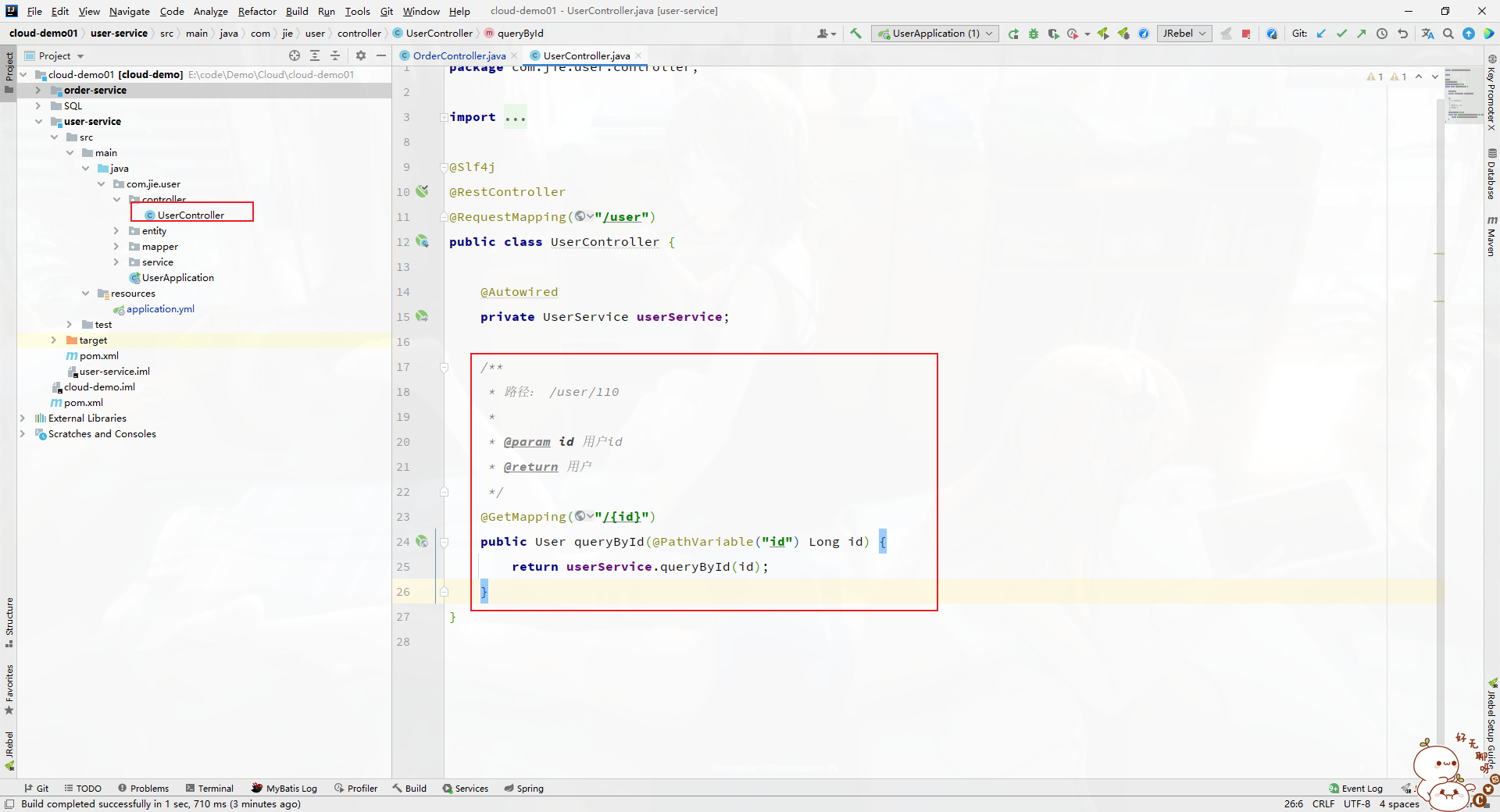Viewport: 1500px width, 812px height.
Task: Close the UserController.java editor tab
Action: point(638,55)
